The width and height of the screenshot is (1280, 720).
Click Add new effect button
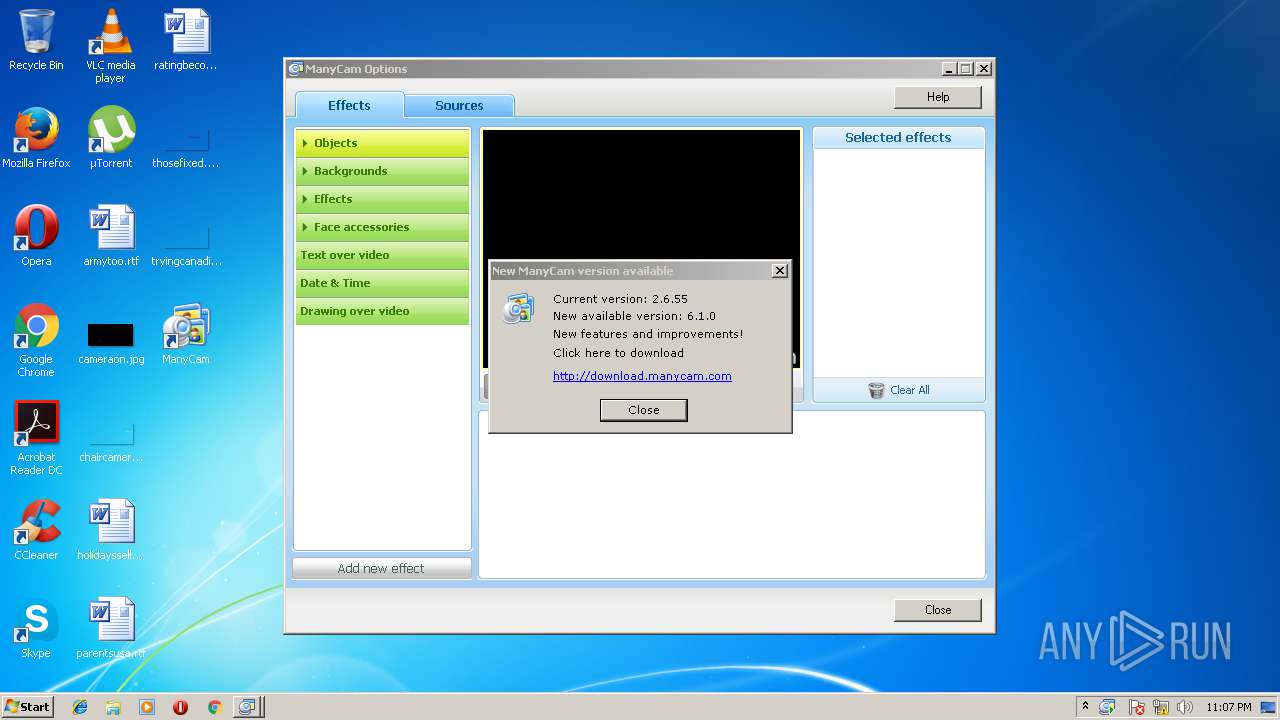(x=381, y=568)
